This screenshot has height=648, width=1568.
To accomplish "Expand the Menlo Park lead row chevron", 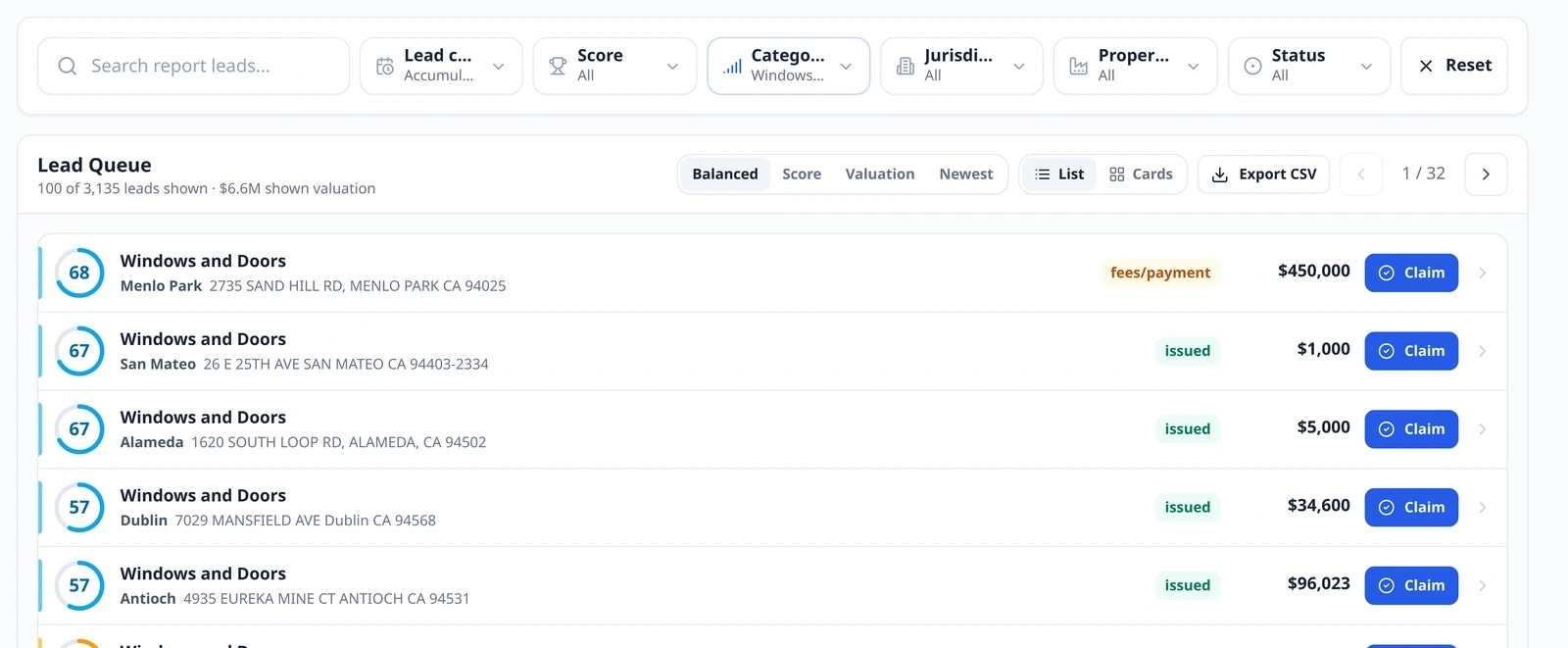I will [1482, 273].
